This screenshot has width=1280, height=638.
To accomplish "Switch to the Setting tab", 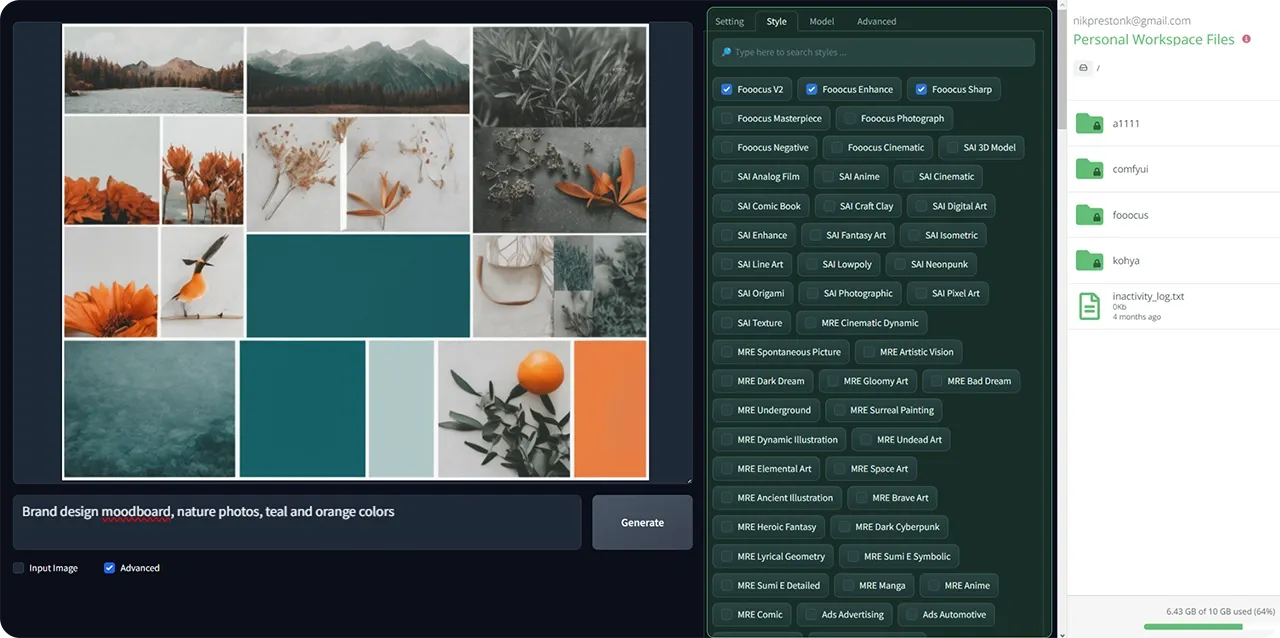I will tap(729, 21).
